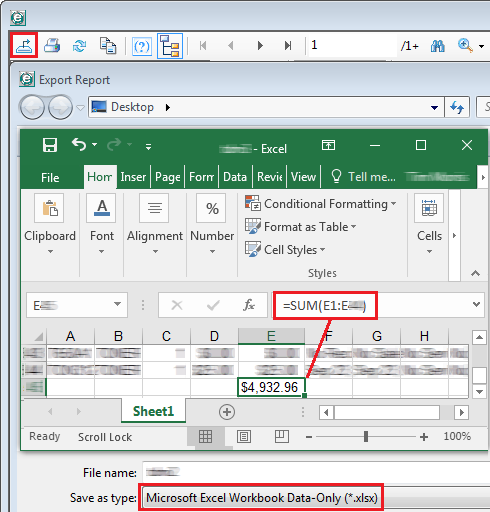Click the page number input field

352,45
